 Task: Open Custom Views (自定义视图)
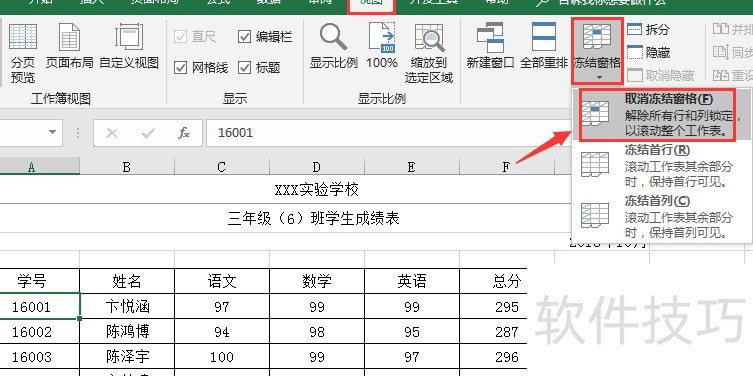[x=129, y=47]
